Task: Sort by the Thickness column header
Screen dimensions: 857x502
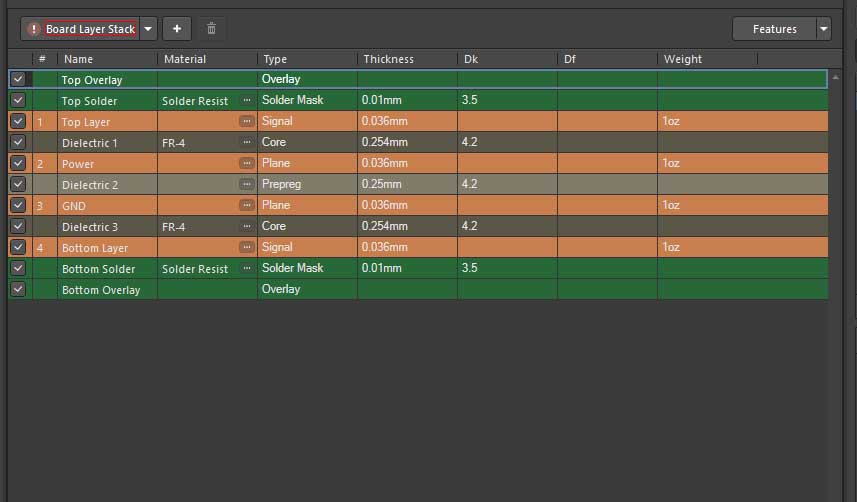Action: tap(388, 59)
